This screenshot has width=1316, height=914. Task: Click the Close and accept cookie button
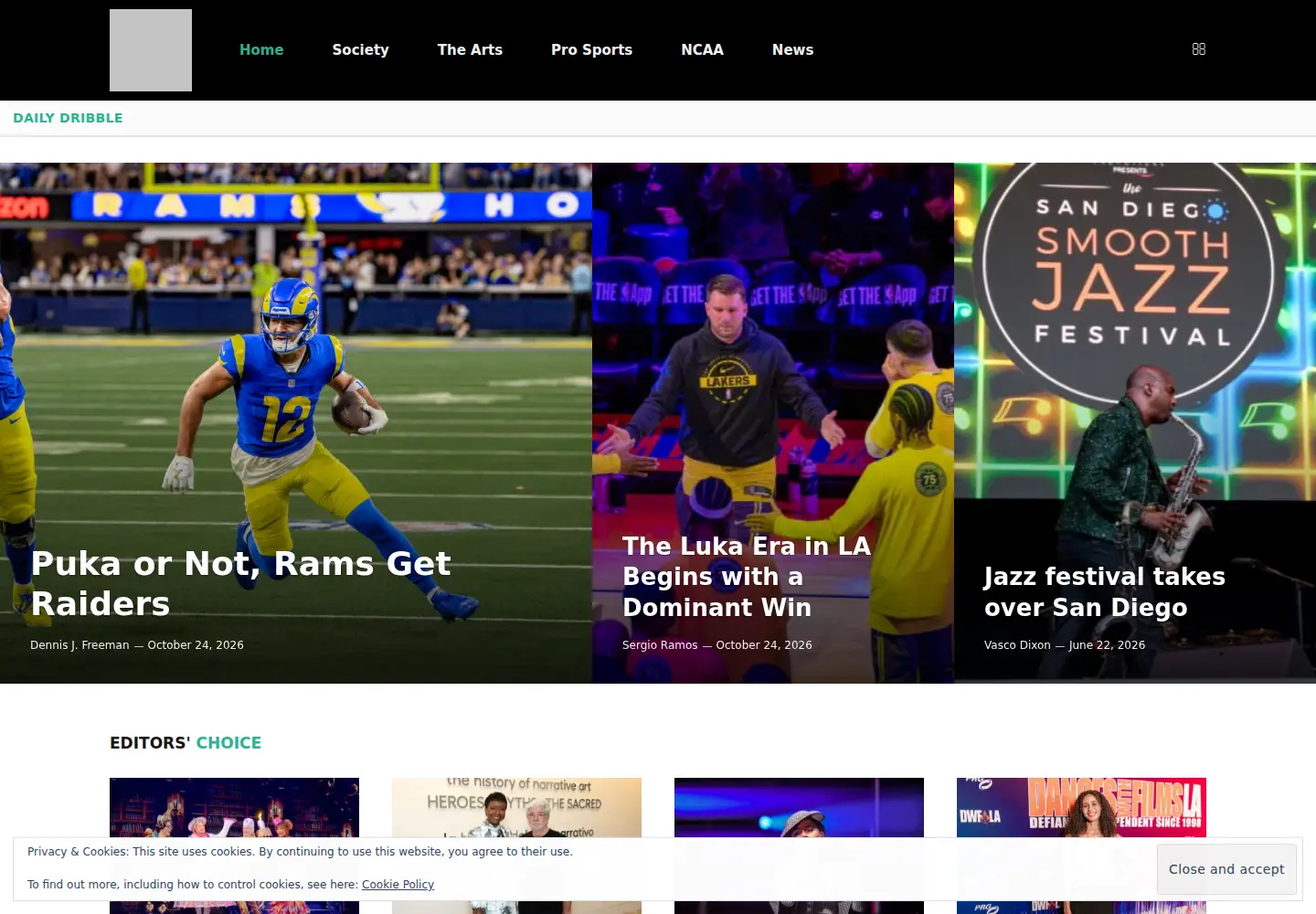point(1226,869)
